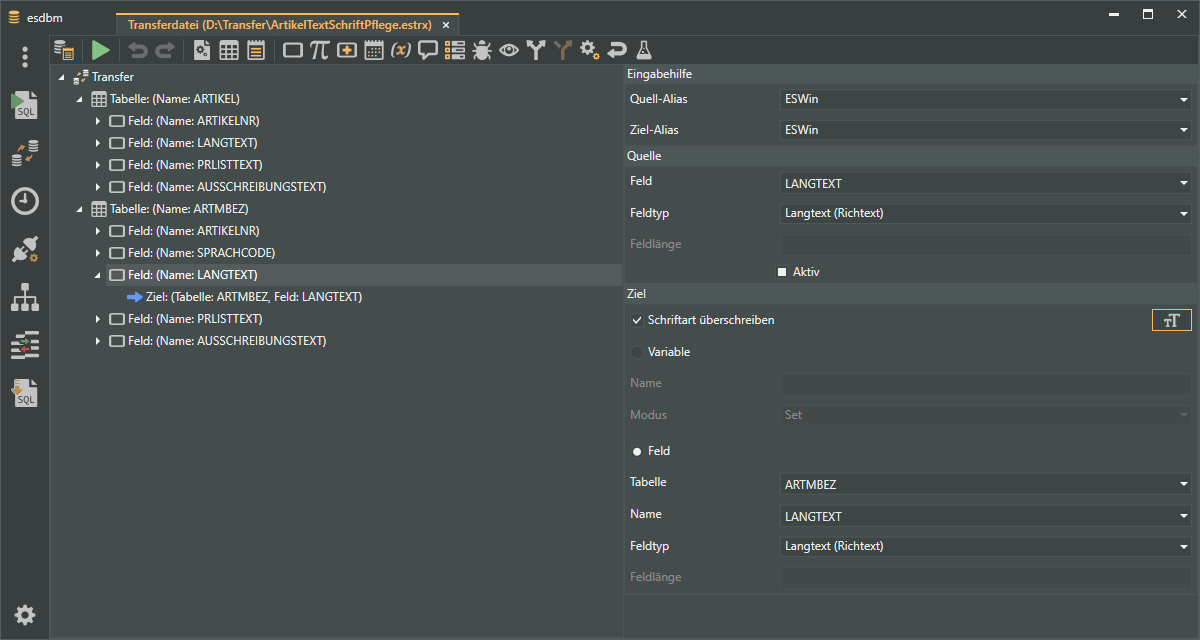The width and height of the screenshot is (1200, 640).
Task: Open the Quell-Alias dropdown
Action: pyautogui.click(x=986, y=99)
